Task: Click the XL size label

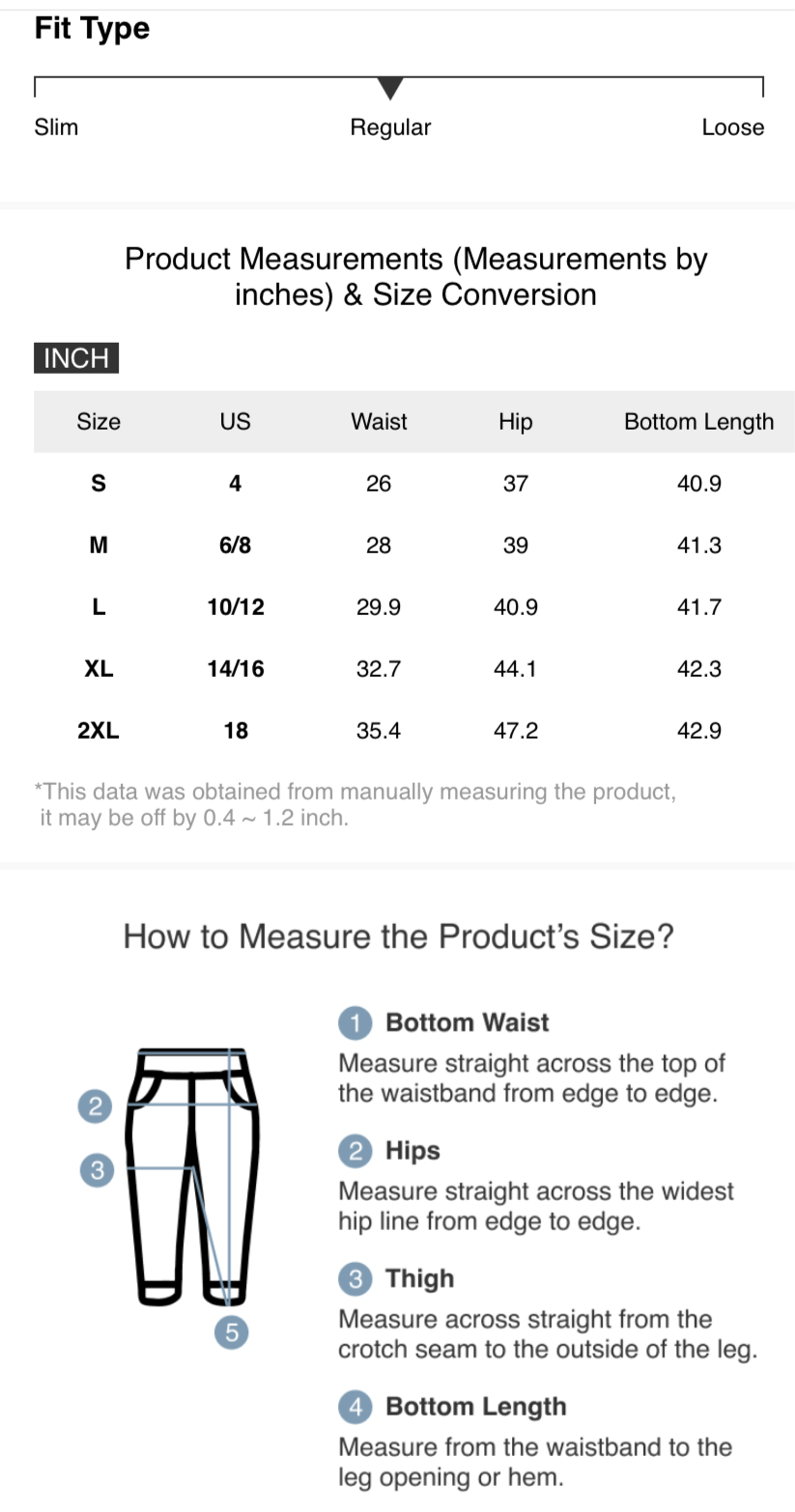Action: [99, 669]
